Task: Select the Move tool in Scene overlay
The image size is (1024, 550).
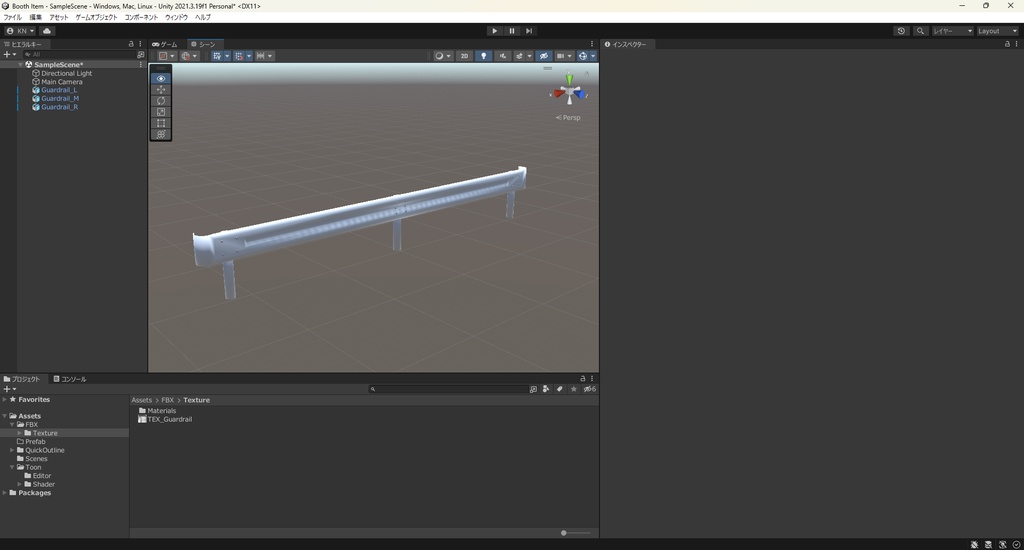Action: tap(161, 89)
